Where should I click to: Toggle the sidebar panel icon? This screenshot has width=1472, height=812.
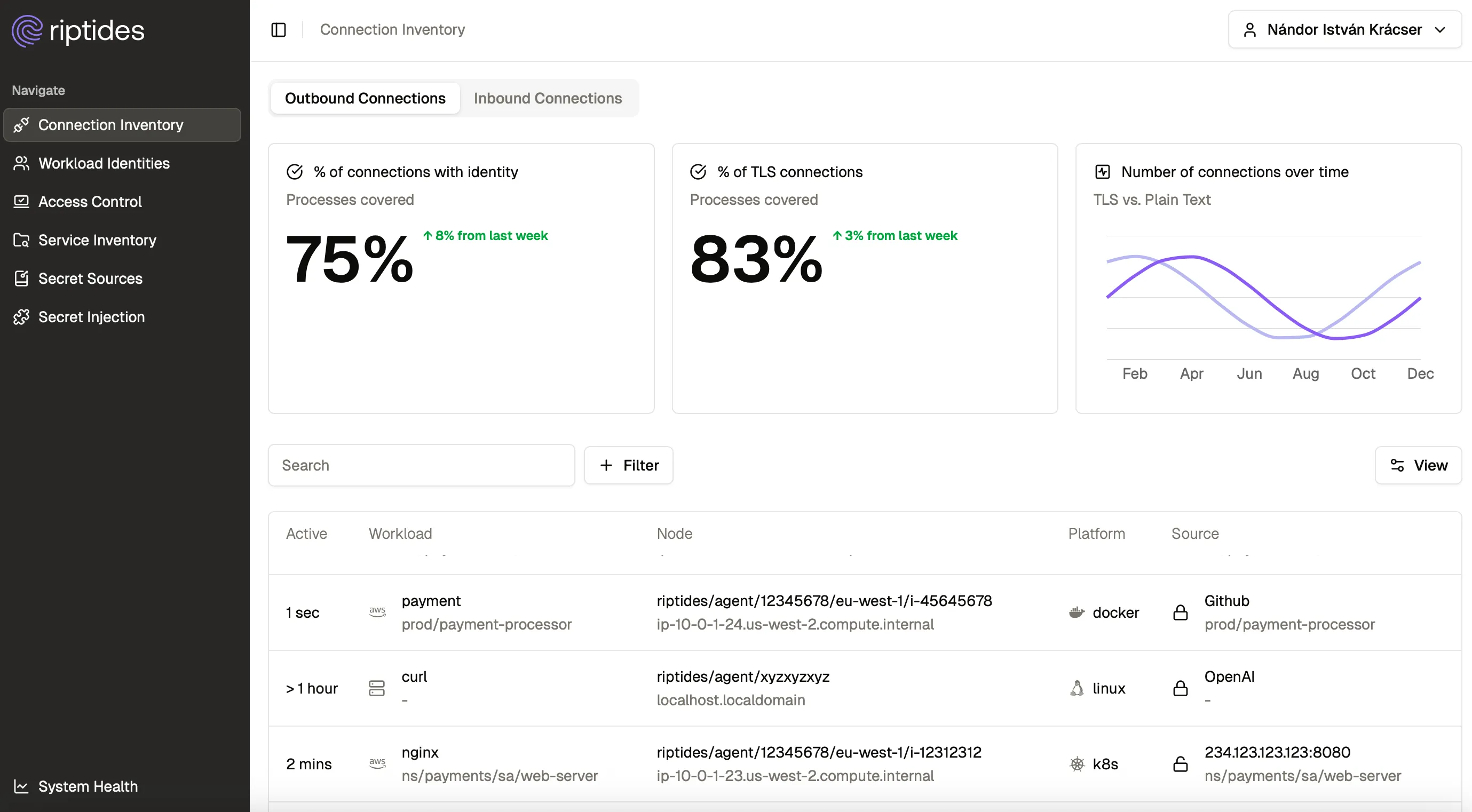pyautogui.click(x=278, y=30)
